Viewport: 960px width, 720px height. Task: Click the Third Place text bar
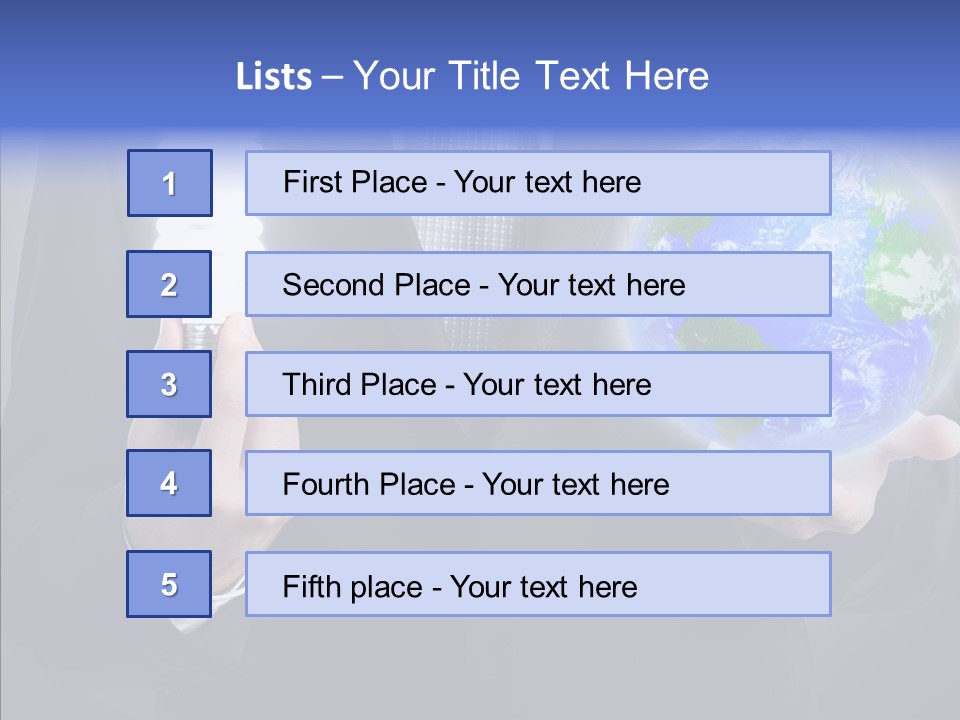(538, 384)
